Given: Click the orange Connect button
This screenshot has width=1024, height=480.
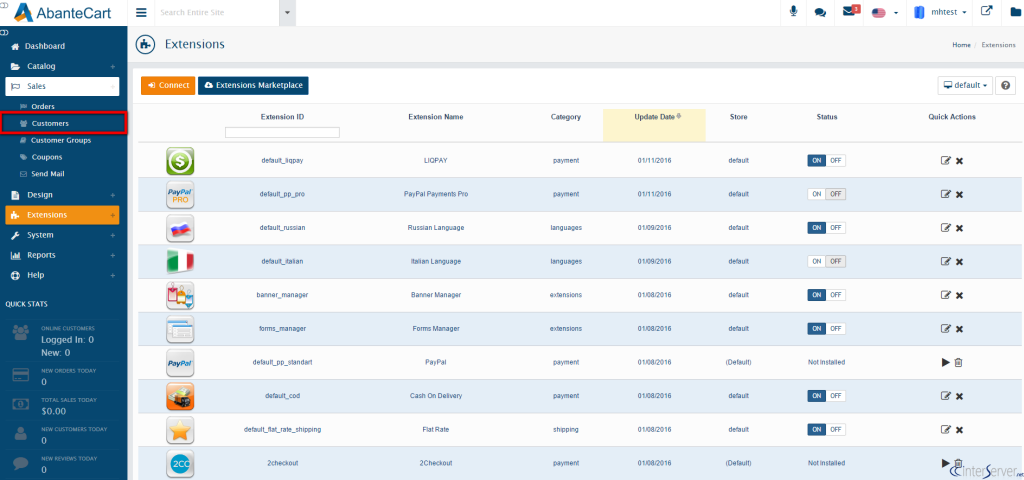Looking at the screenshot, I should [168, 86].
